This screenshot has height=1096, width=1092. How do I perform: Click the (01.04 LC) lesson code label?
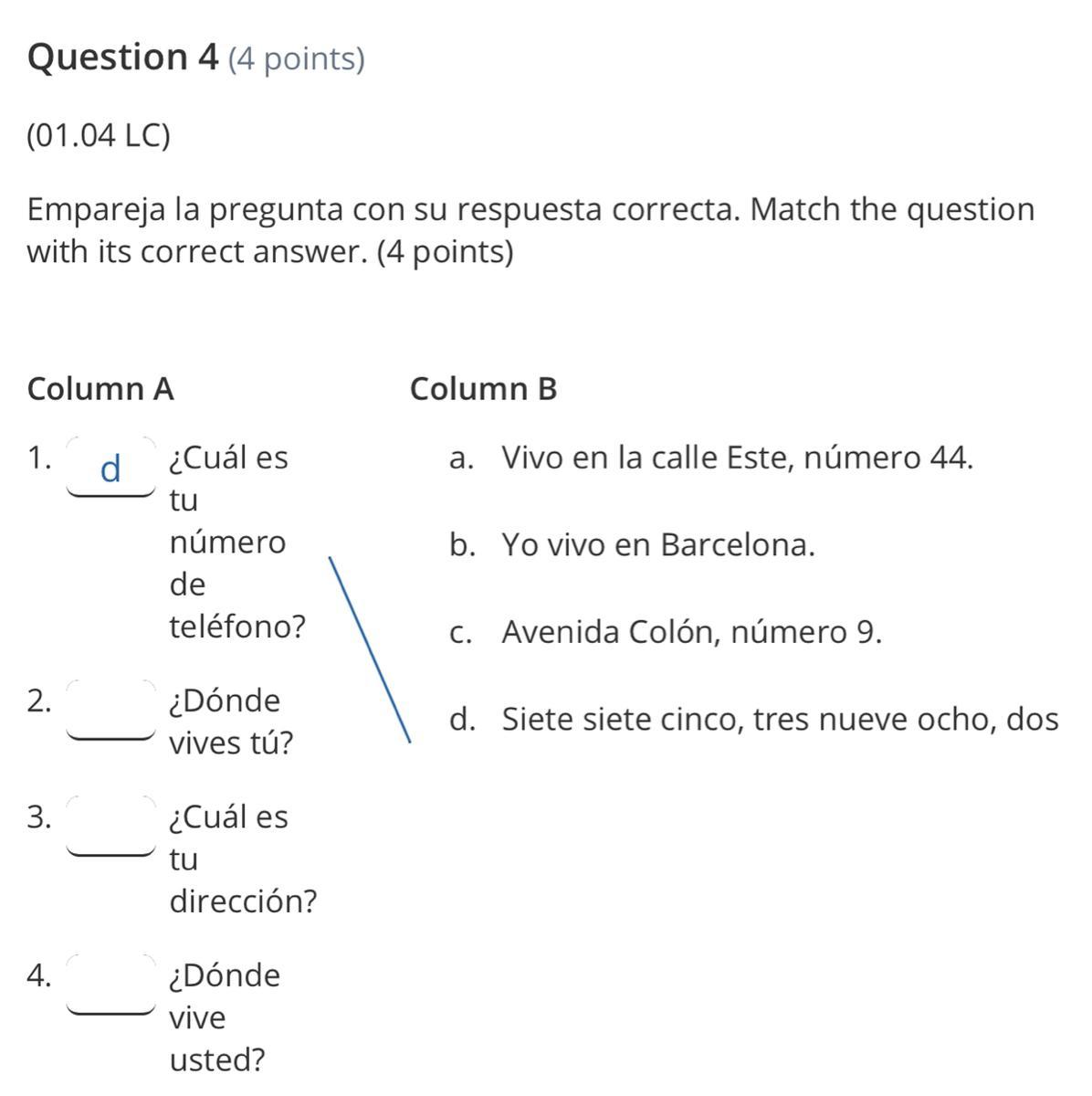click(x=99, y=136)
